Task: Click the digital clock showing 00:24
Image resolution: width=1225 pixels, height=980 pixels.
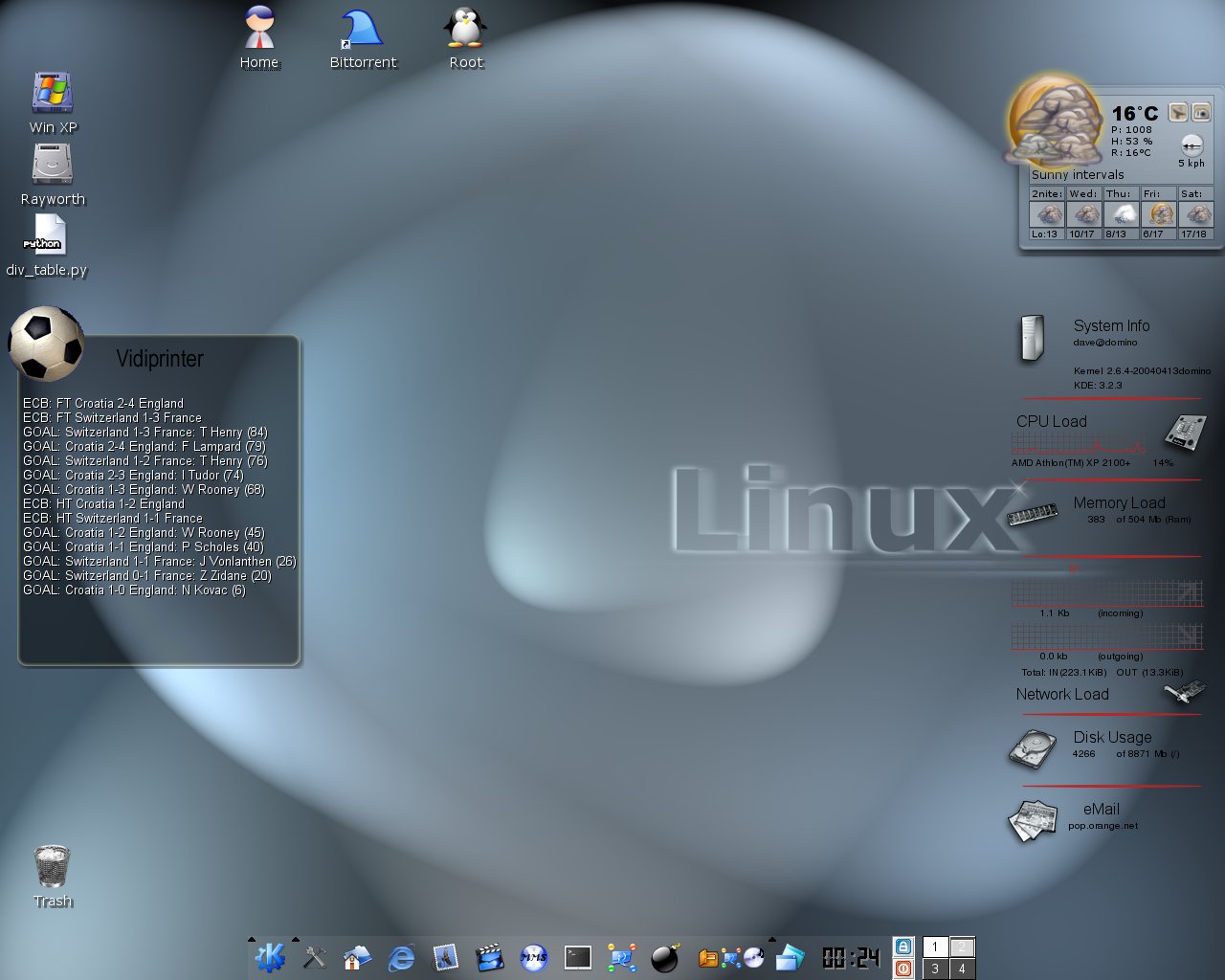Action: [x=851, y=957]
